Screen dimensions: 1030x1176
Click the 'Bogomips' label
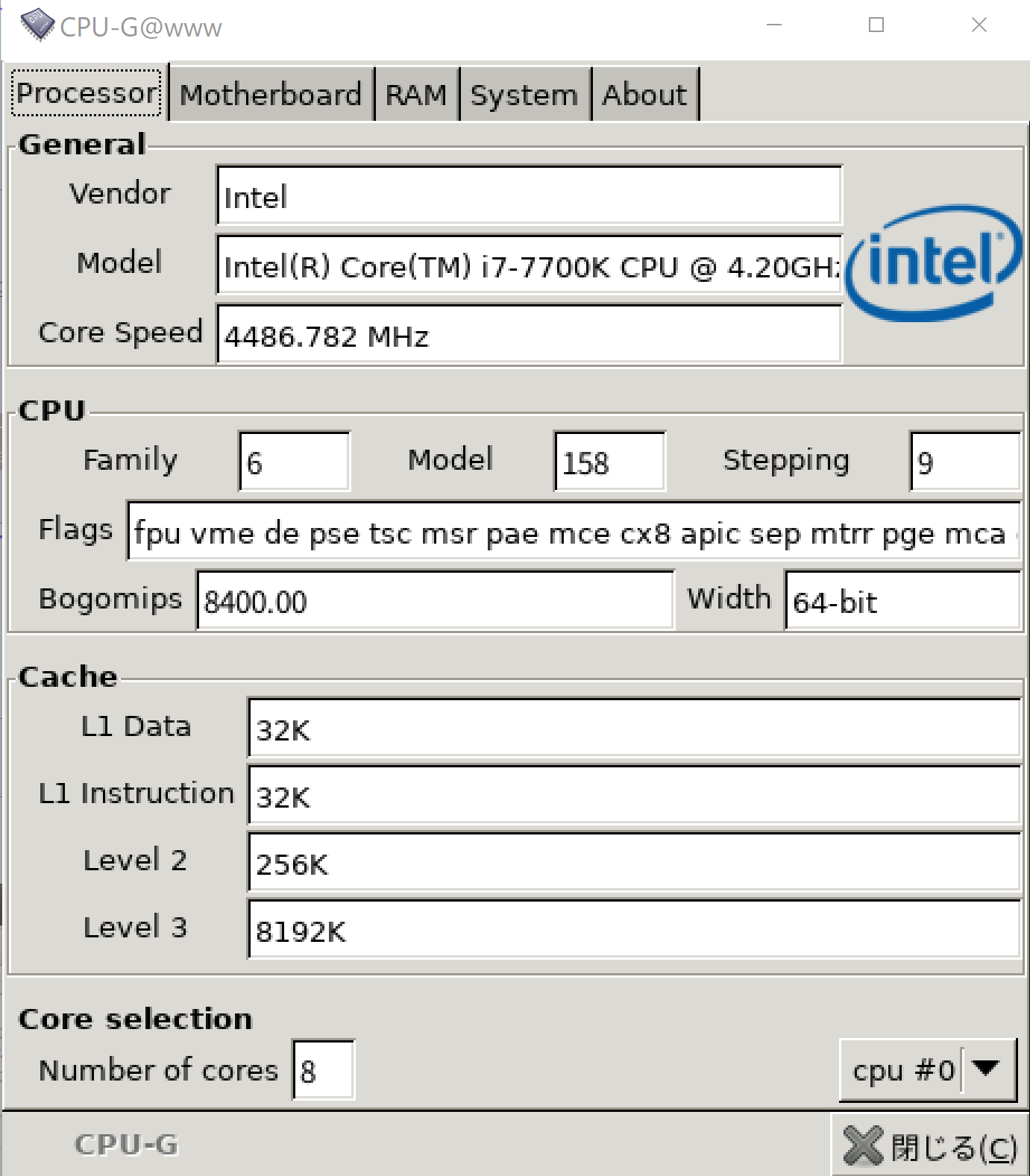[x=110, y=599]
